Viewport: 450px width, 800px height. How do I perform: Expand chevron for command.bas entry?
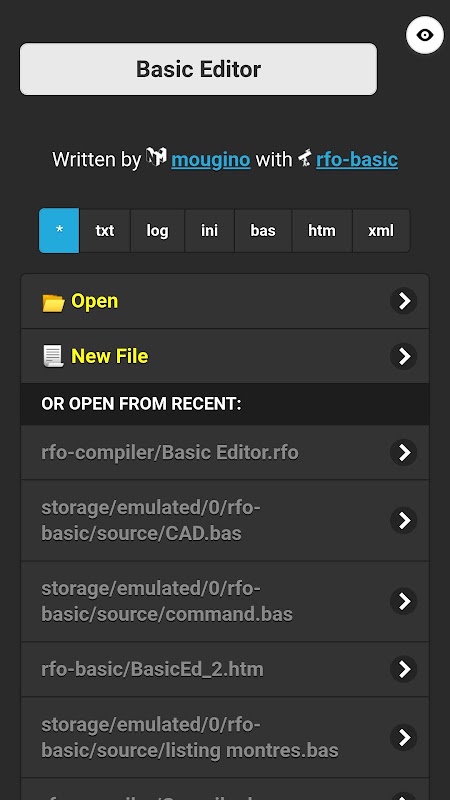click(404, 602)
